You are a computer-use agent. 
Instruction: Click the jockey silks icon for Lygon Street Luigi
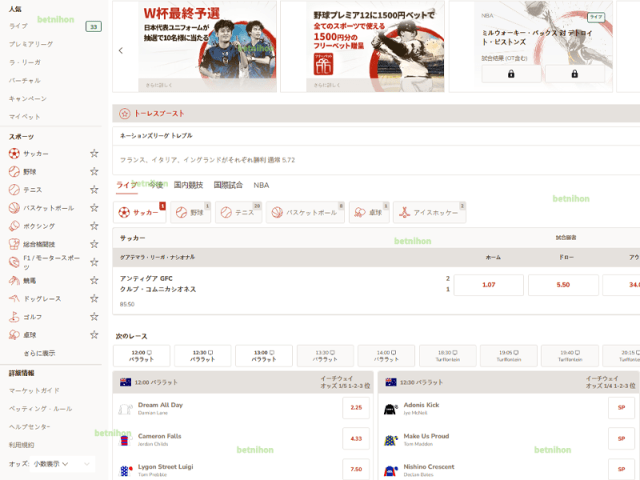point(125,471)
